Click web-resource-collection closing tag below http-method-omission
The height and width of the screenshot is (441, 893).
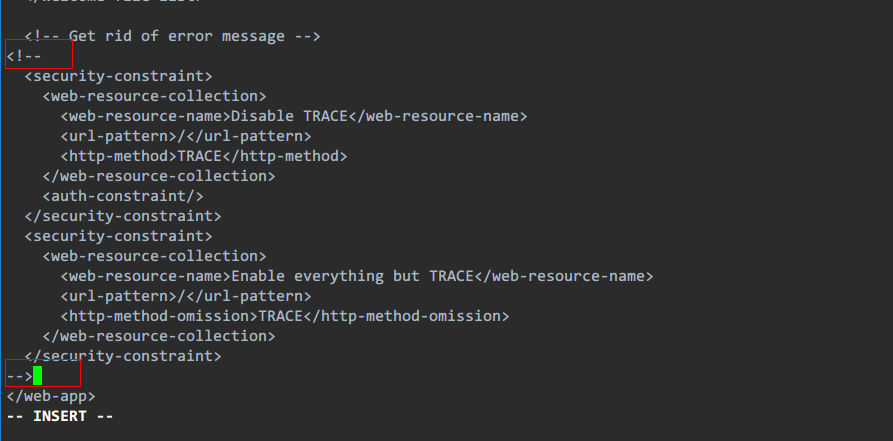[159, 336]
